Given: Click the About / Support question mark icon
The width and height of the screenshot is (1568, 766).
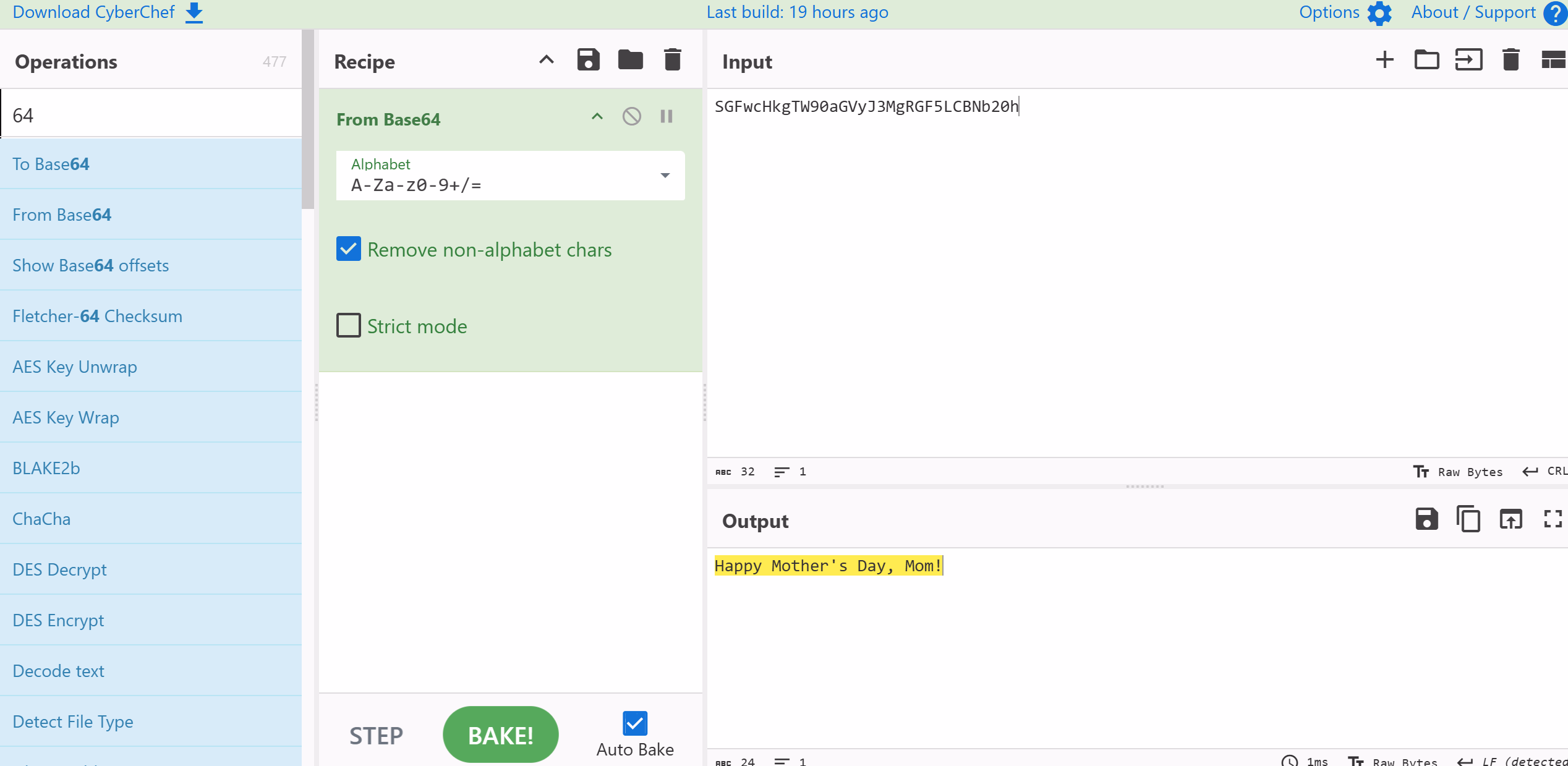Looking at the screenshot, I should click(1554, 13).
